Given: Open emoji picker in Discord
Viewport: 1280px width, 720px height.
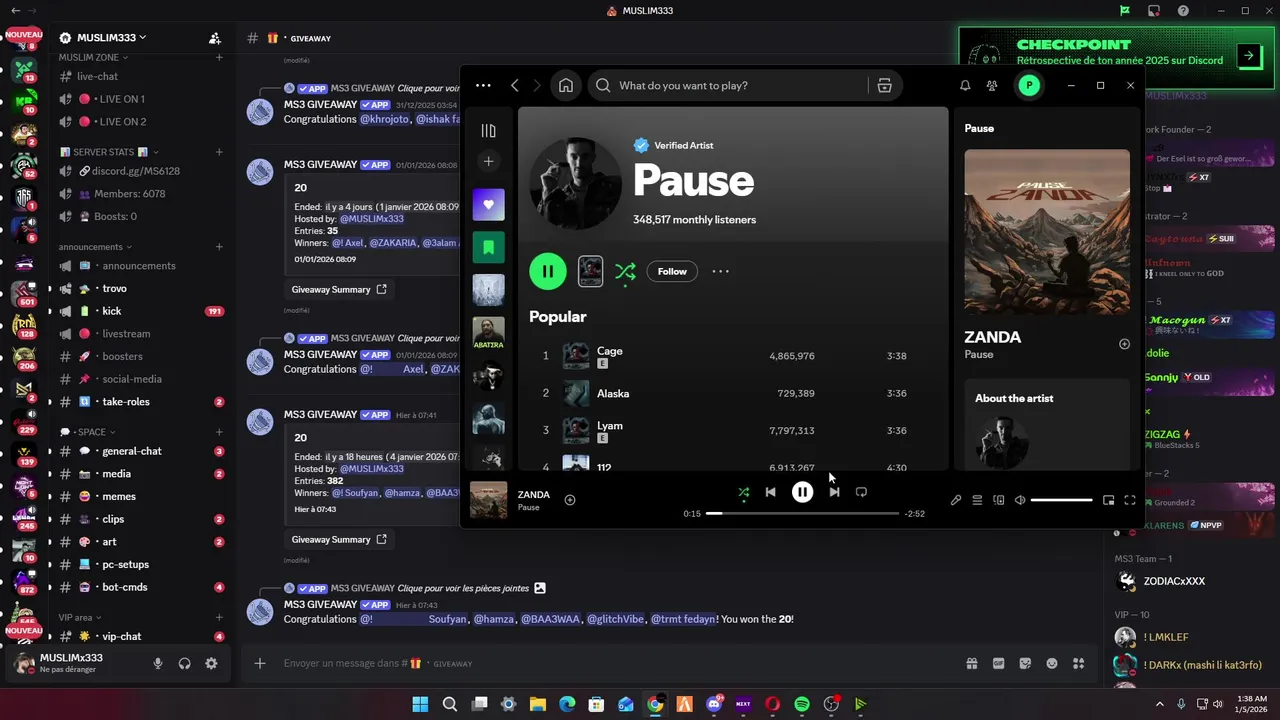Looking at the screenshot, I should coord(1052,663).
